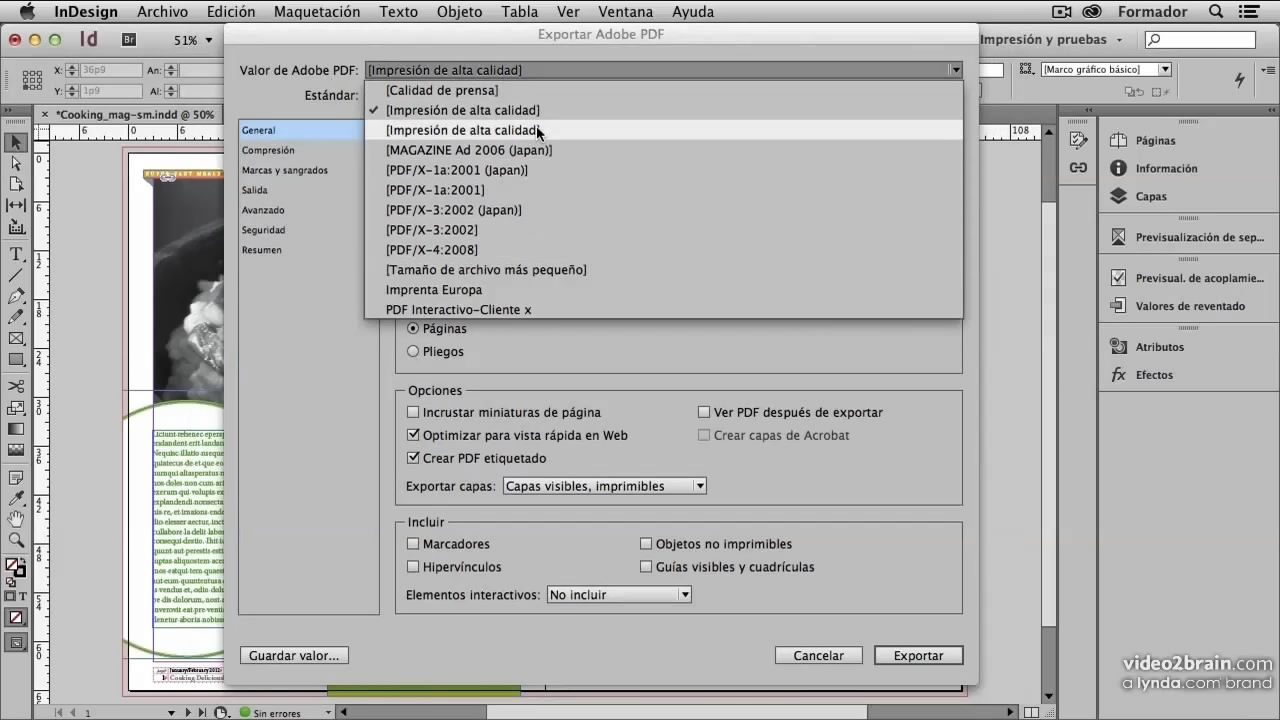This screenshot has width=1280, height=720.
Task: Select the Eyedropper tool
Action: pos(16,498)
